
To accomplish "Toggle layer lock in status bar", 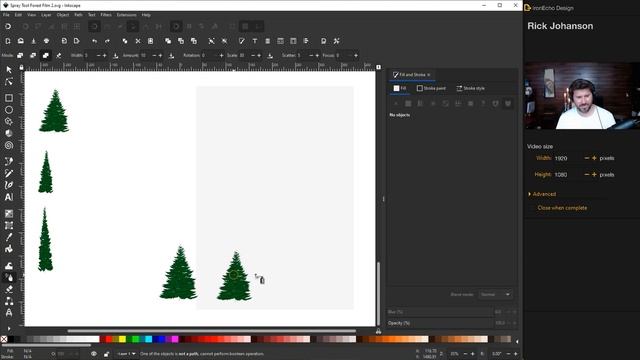I will 107,354.
